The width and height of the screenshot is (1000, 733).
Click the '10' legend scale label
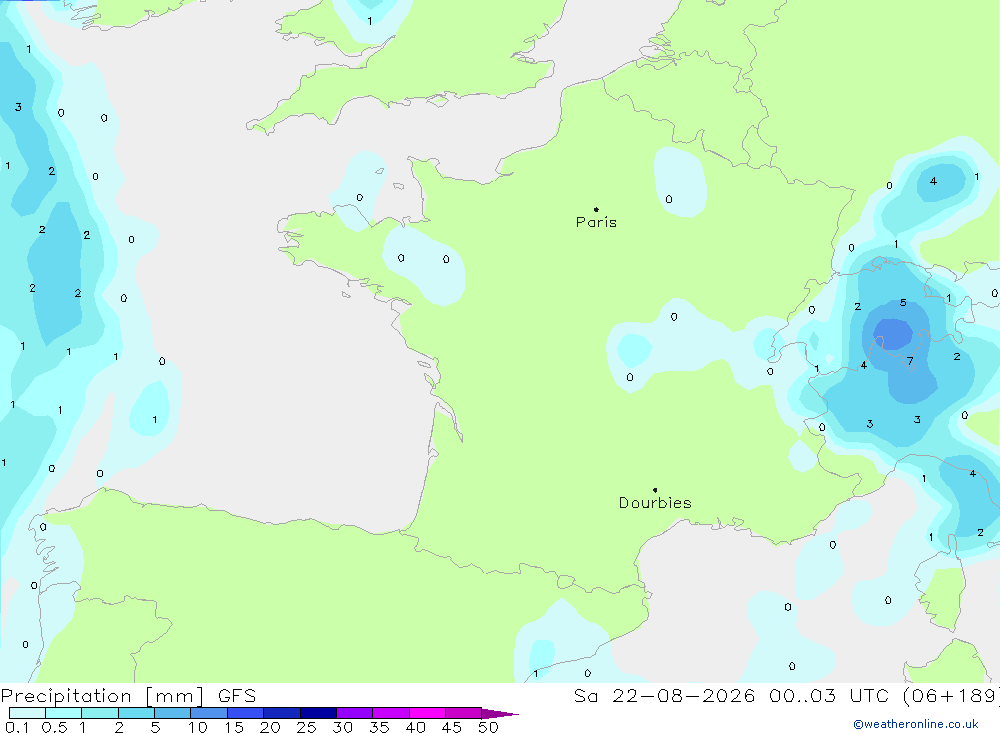point(198,727)
